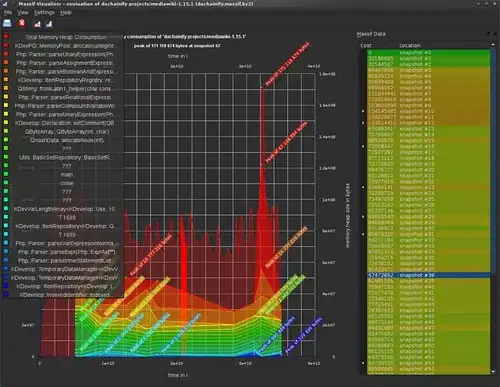
Task: Select the highlighted snapshot #38 row
Action: pos(429,275)
